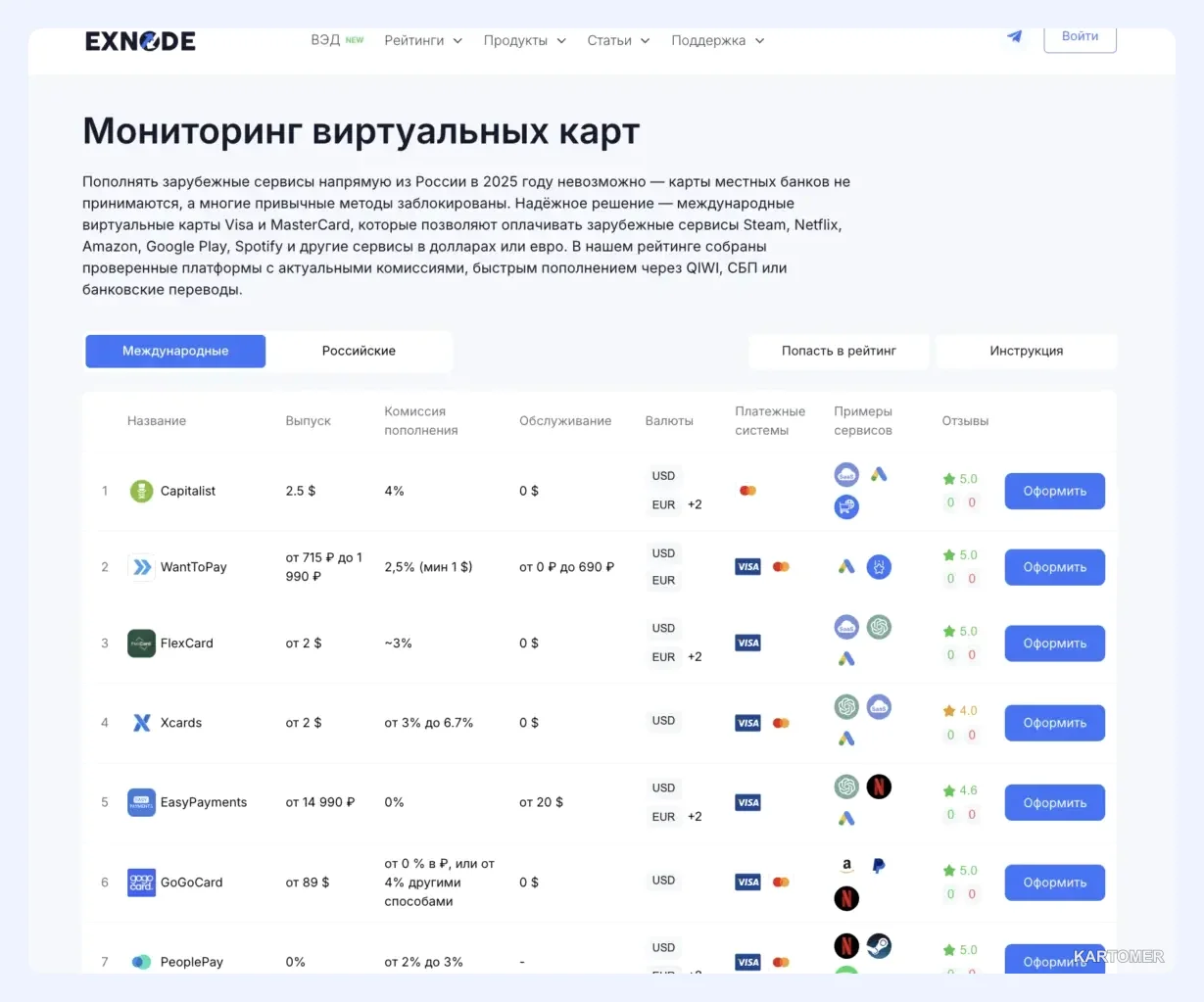Click the EXNODE logo
Image resolution: width=1204 pixels, height=1002 pixels.
(x=140, y=41)
